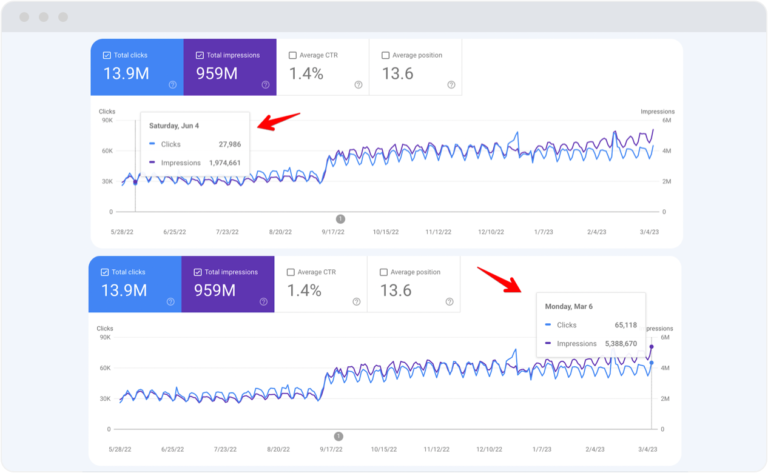Screen dimensions: 768x473
Task: Enable Average CTR checkbox in upper panel
Action: [293, 55]
